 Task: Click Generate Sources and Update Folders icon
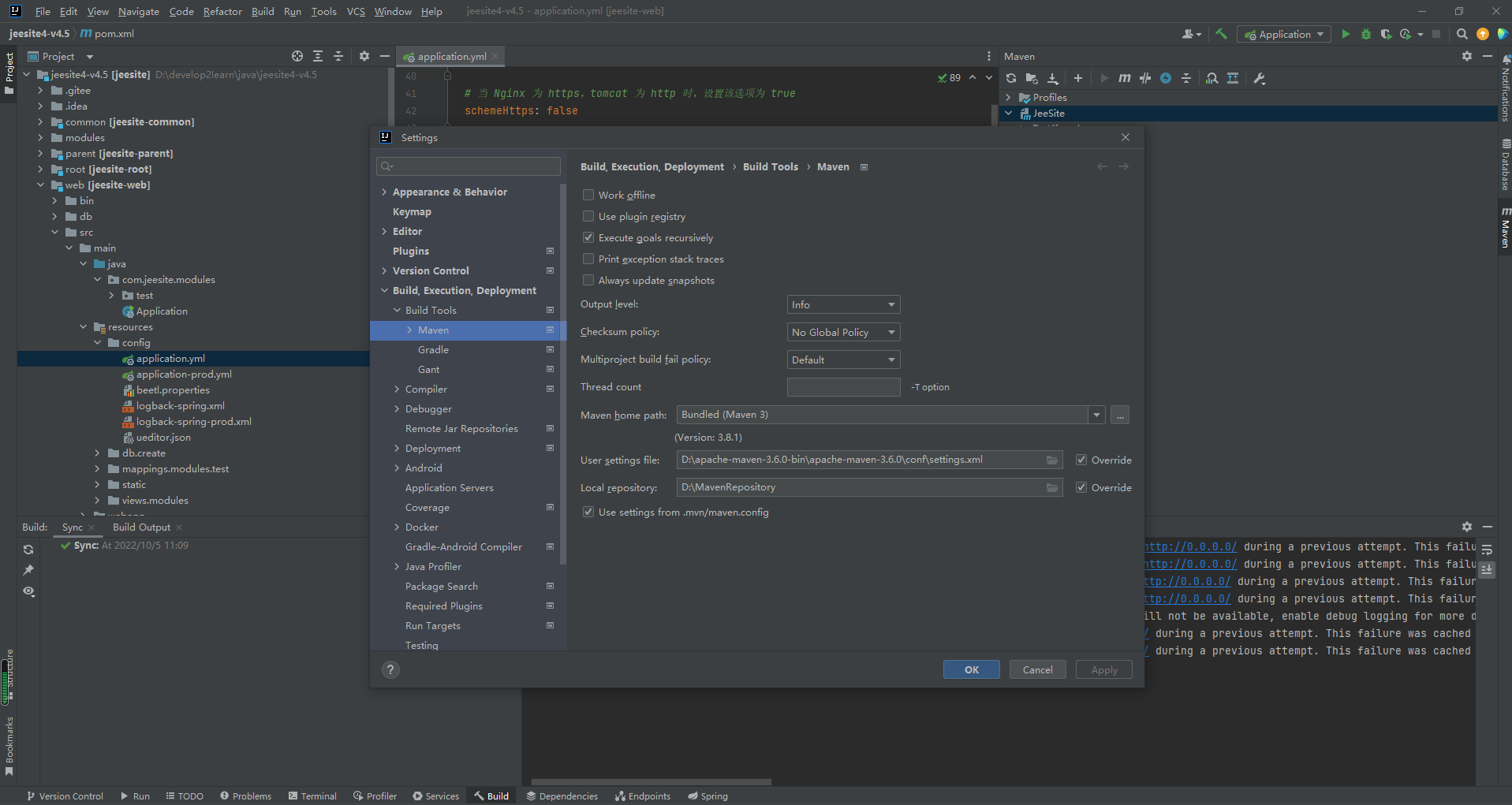pyautogui.click(x=1032, y=78)
